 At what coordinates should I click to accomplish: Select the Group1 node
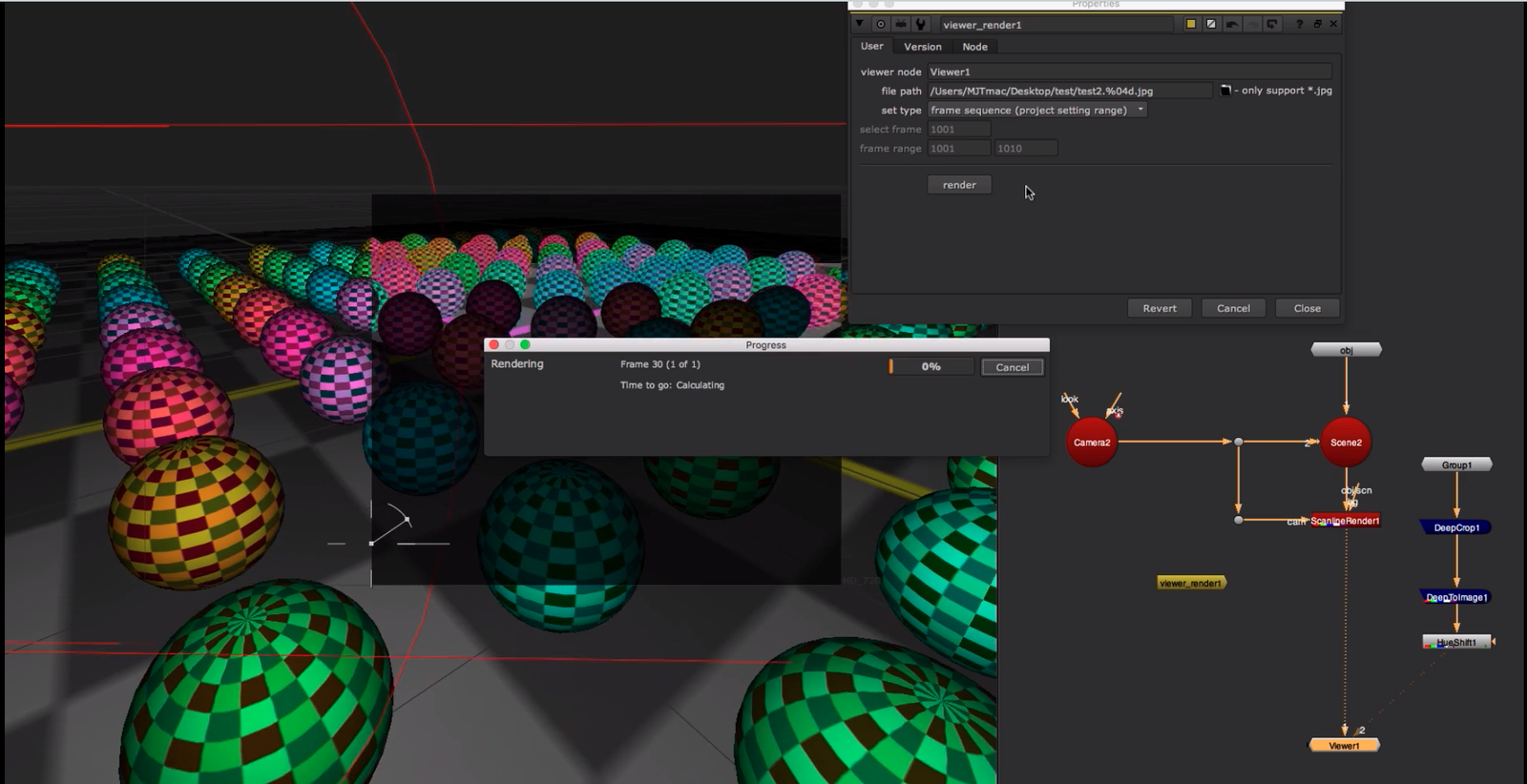coord(1456,464)
